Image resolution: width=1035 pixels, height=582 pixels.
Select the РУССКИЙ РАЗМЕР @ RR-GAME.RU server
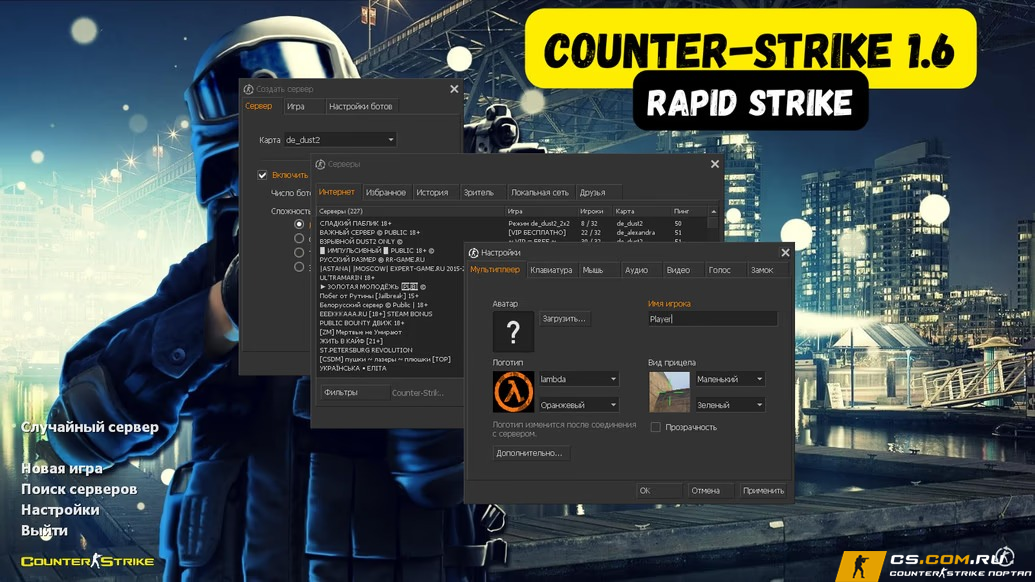391,260
